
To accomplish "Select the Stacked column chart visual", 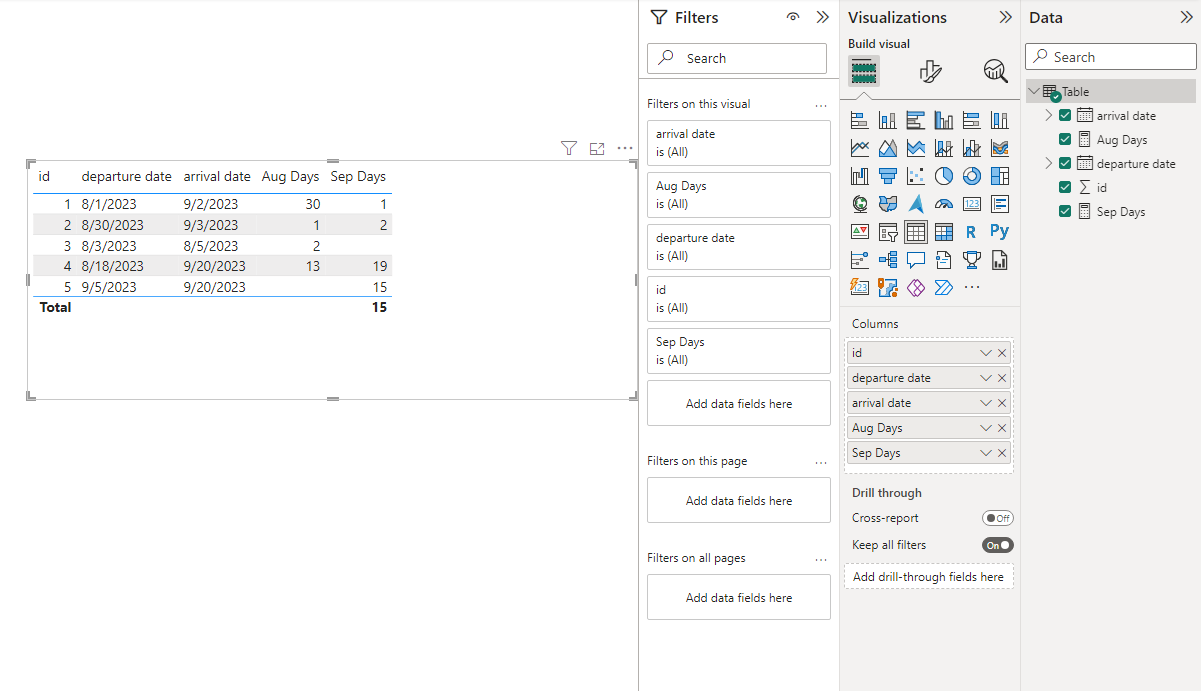I will click(x=887, y=120).
